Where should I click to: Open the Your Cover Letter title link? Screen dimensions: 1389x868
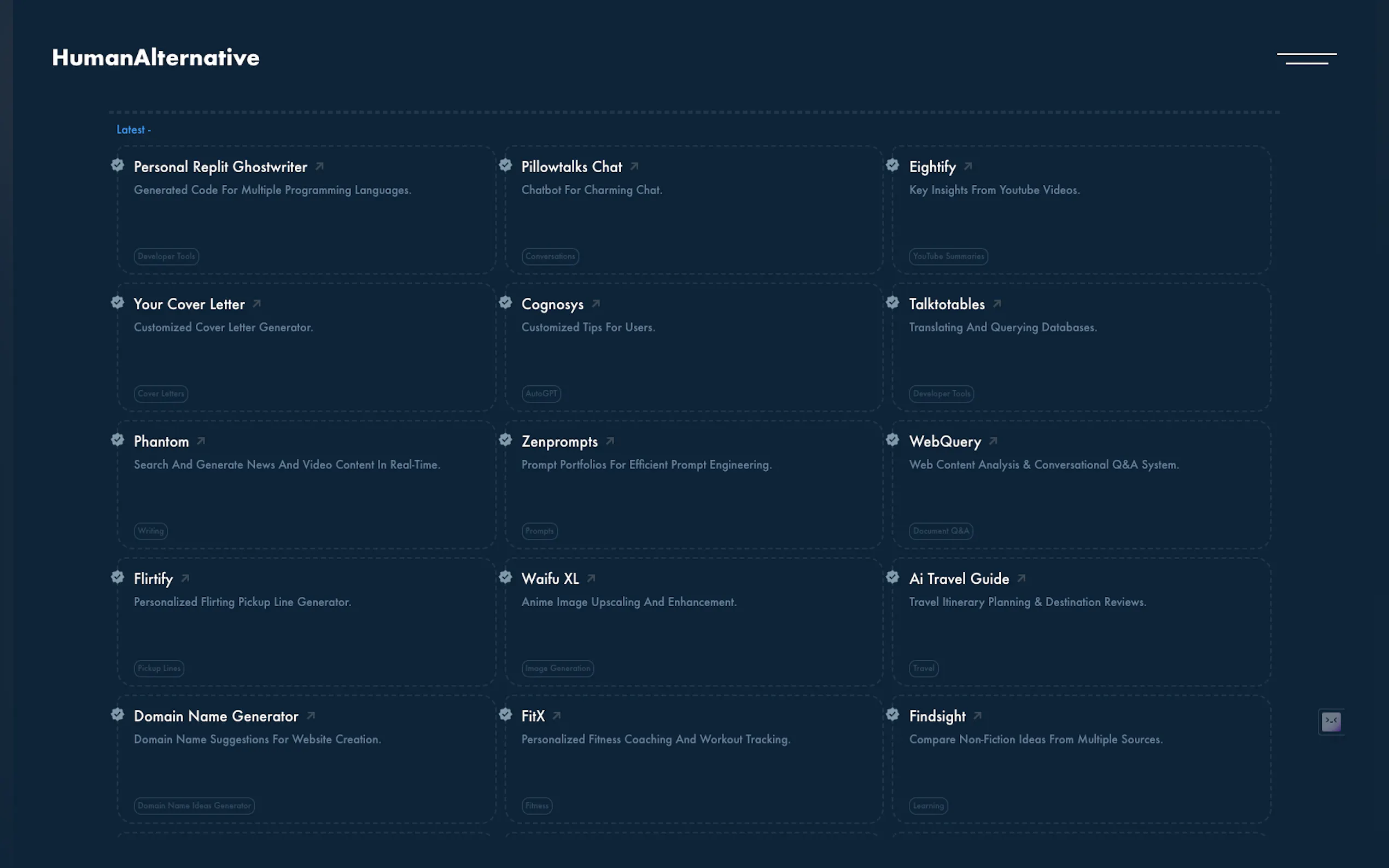pos(189,304)
